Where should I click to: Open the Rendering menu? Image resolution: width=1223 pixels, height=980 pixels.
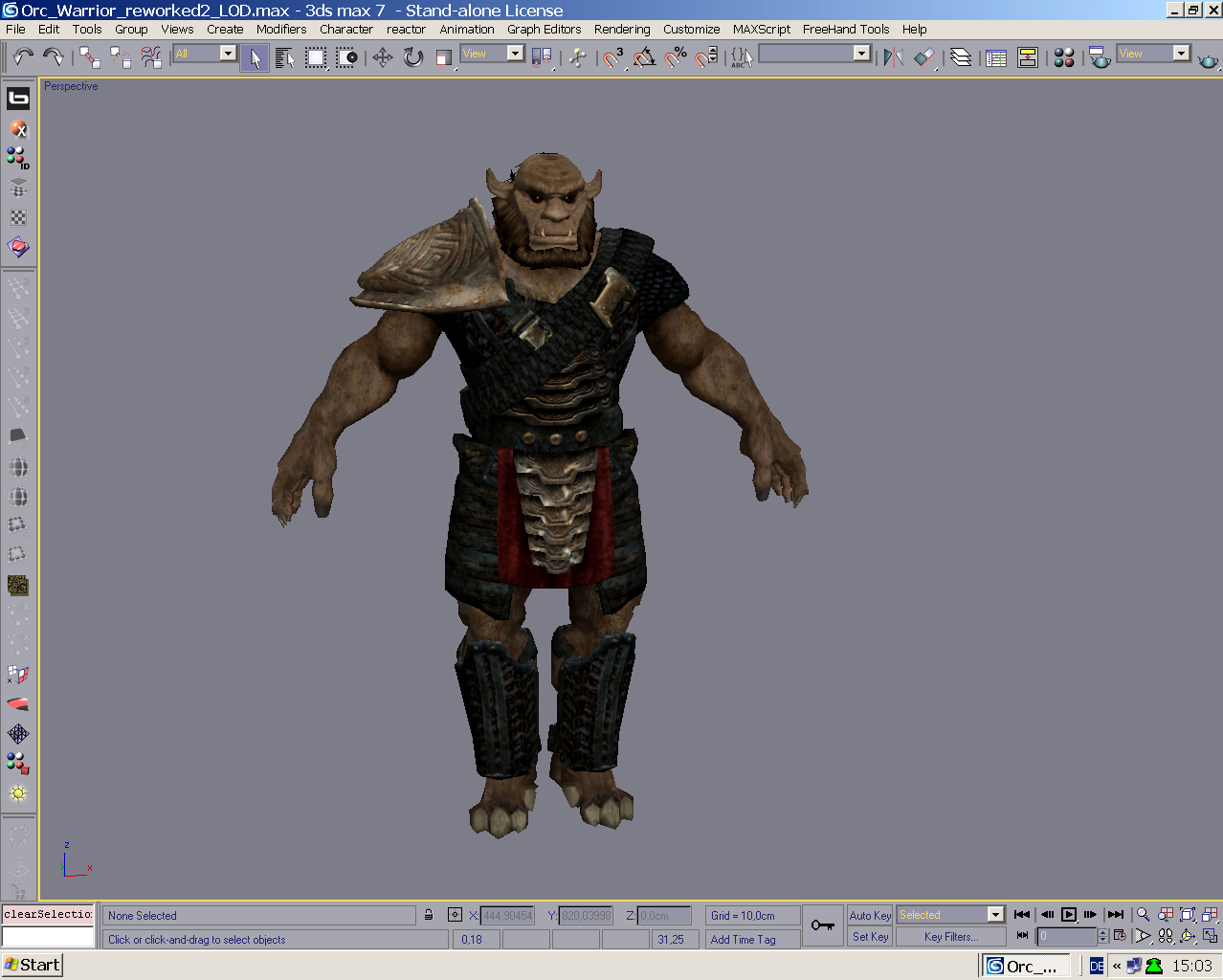click(622, 30)
